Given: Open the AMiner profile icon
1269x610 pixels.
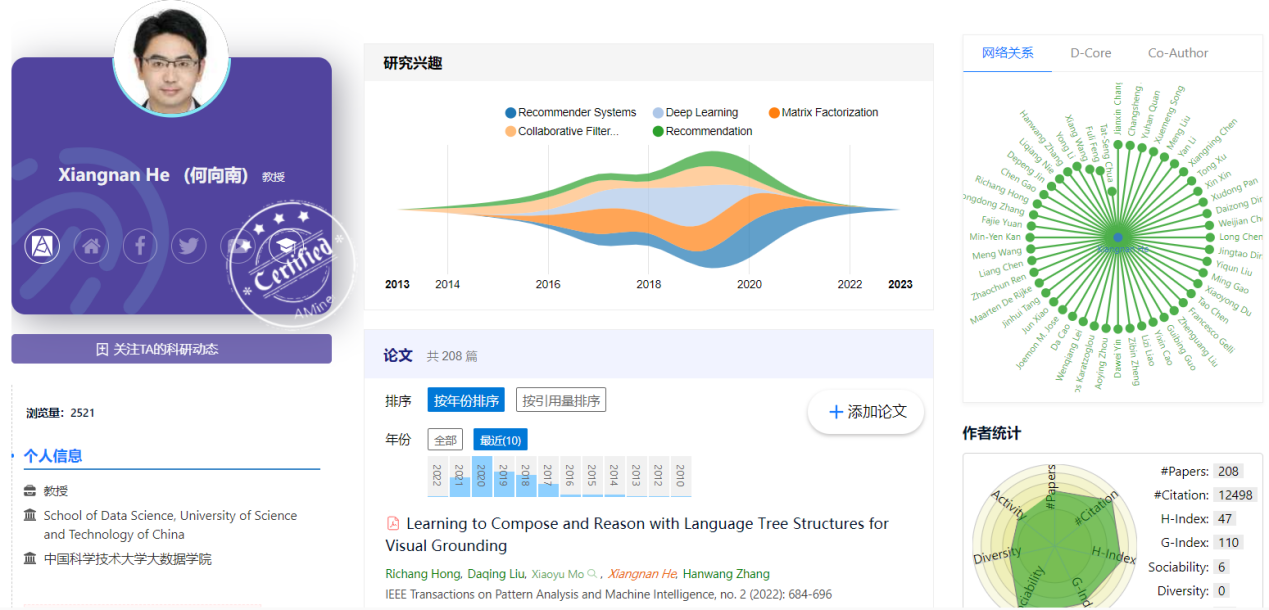Looking at the screenshot, I should point(41,245).
